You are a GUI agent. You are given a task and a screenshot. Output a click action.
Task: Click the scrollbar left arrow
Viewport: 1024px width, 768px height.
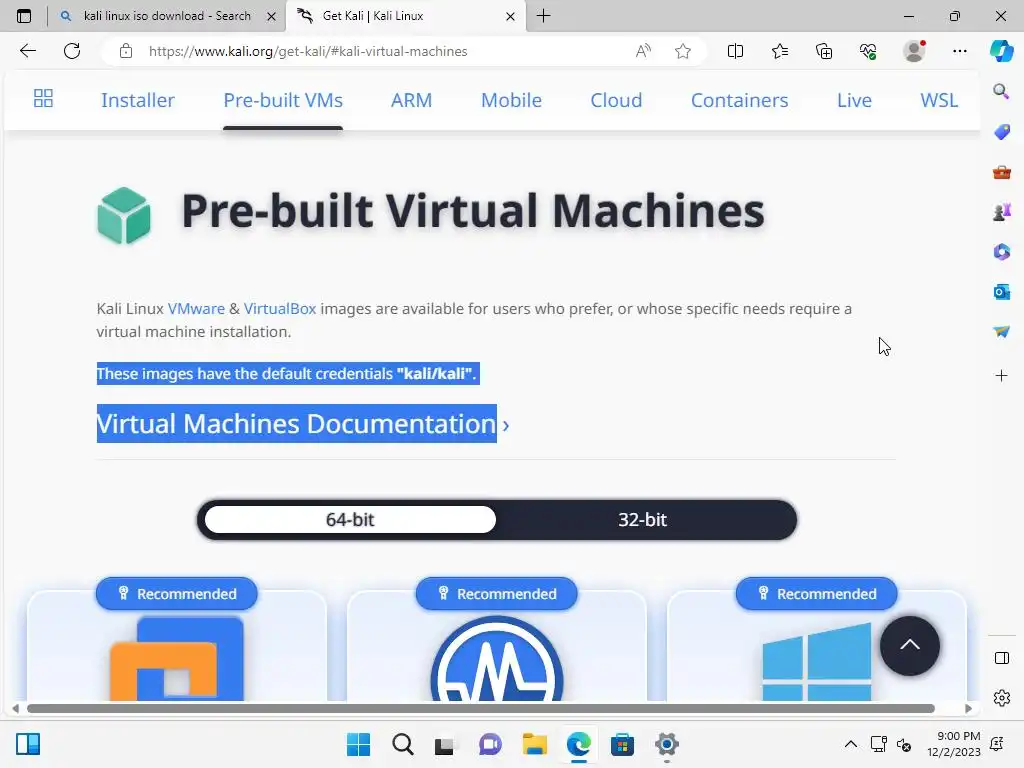(16, 709)
